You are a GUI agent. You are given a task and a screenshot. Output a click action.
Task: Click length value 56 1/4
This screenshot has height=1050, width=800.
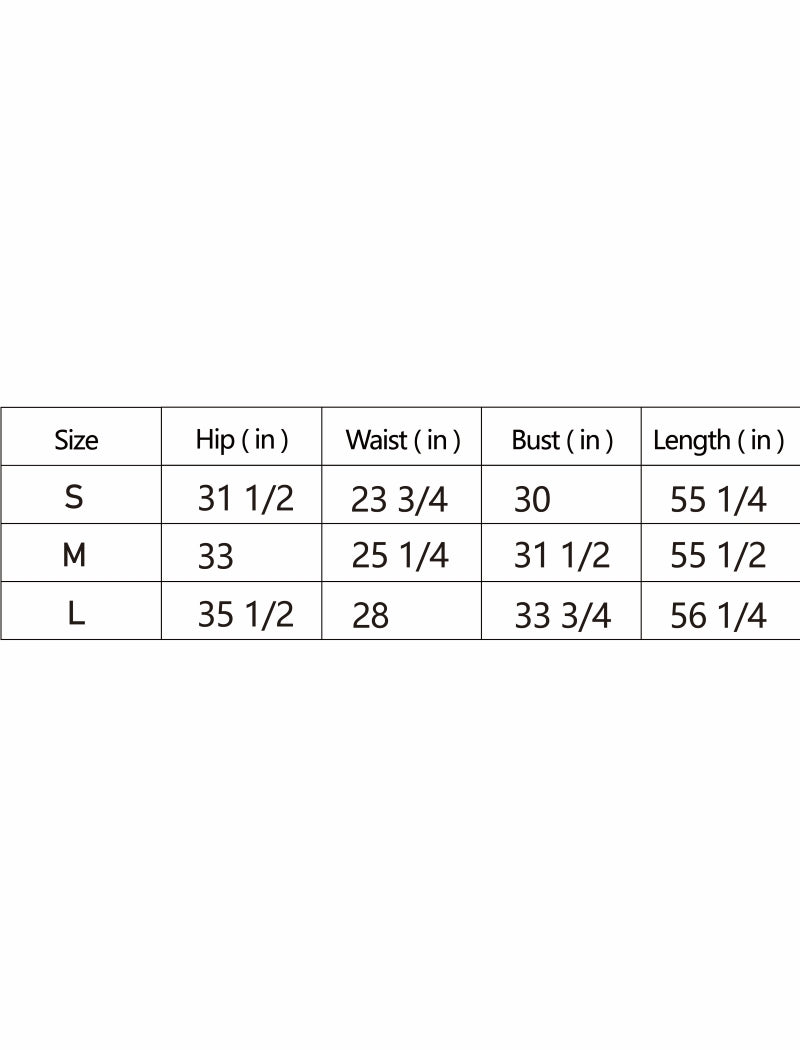pos(718,615)
